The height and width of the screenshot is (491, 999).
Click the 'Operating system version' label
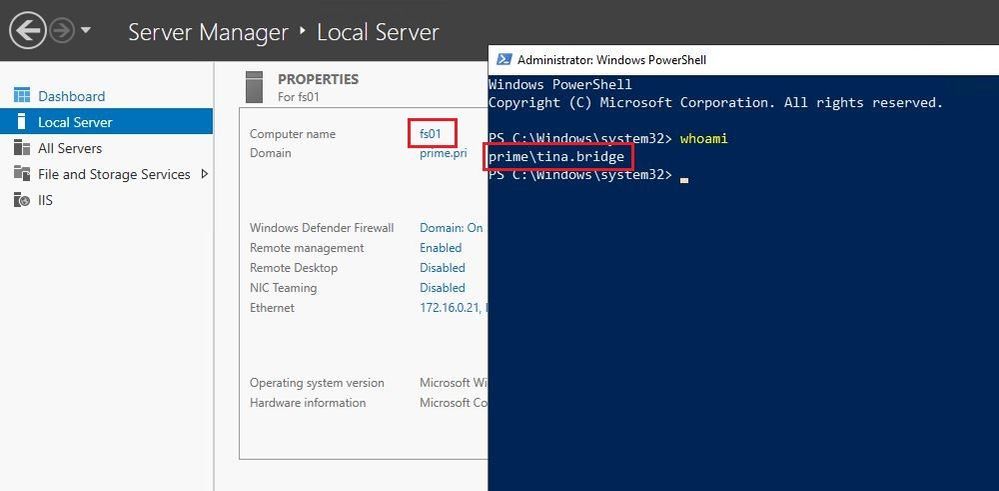317,383
